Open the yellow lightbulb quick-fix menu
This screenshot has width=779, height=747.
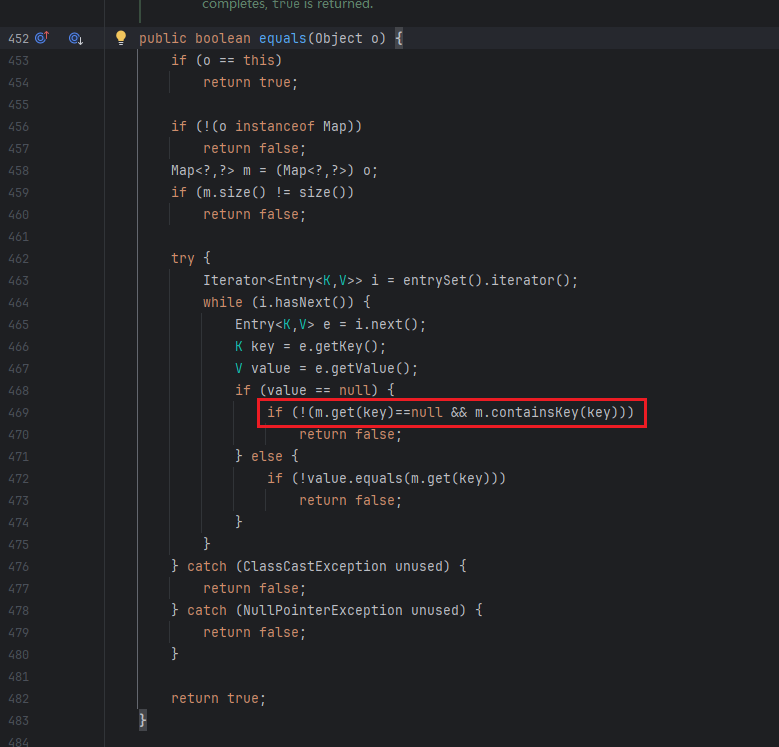[x=121, y=38]
